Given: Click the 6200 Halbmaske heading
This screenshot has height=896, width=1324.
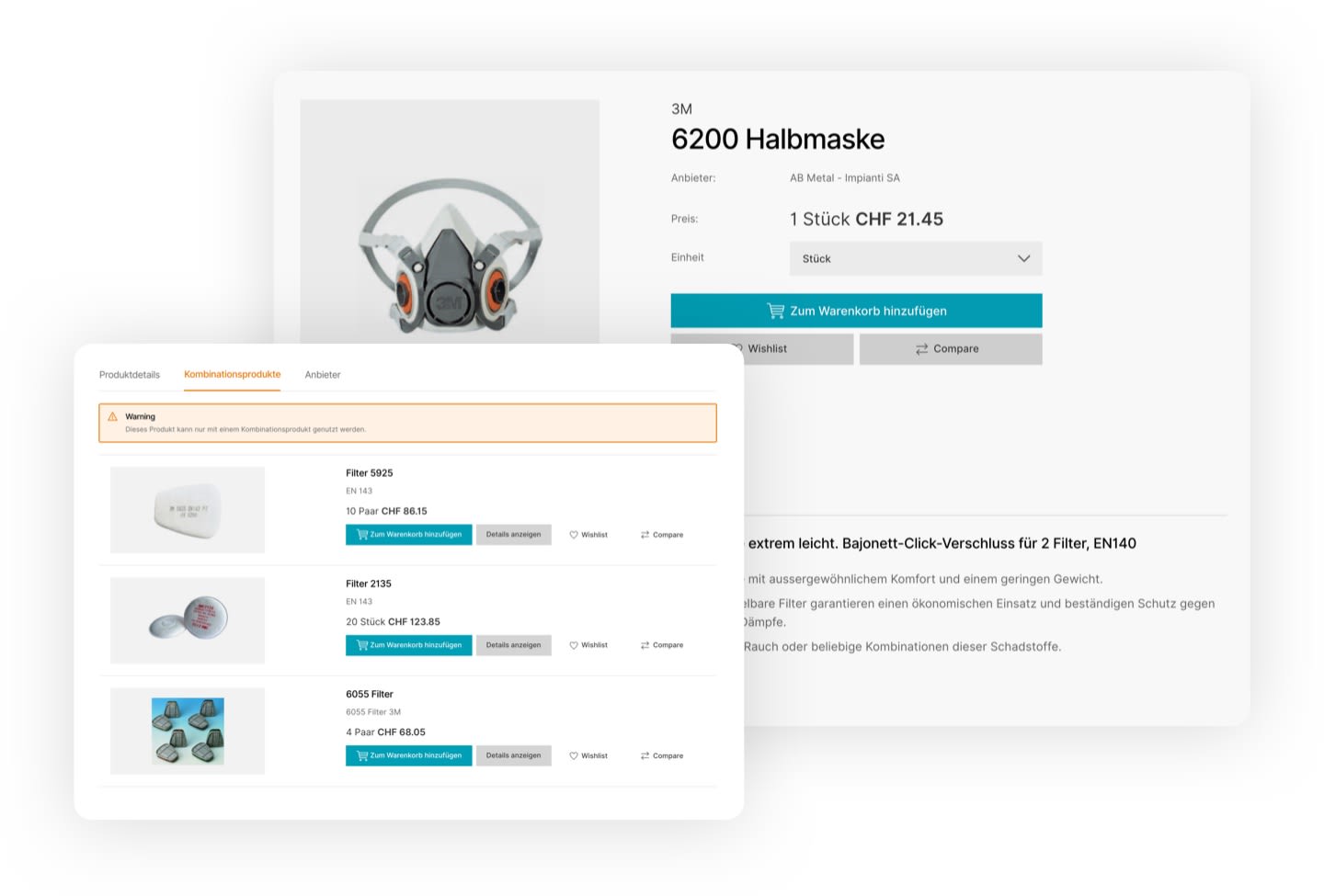Looking at the screenshot, I should pos(778,140).
